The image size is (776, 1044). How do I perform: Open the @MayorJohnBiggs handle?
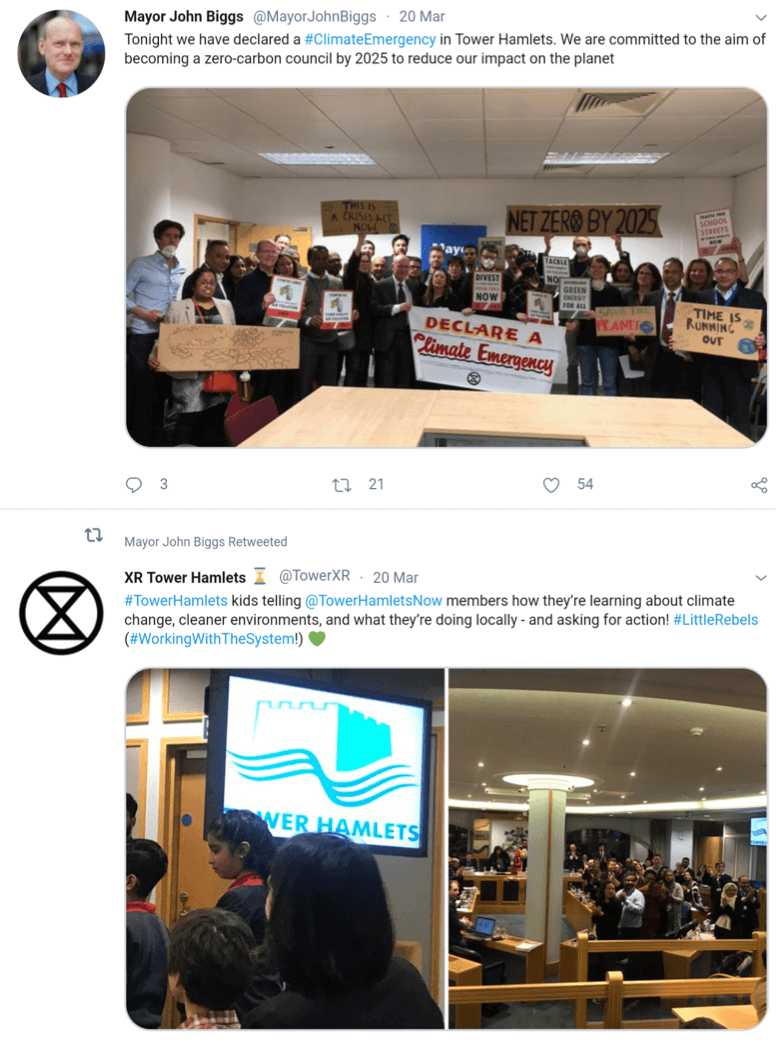[314, 17]
